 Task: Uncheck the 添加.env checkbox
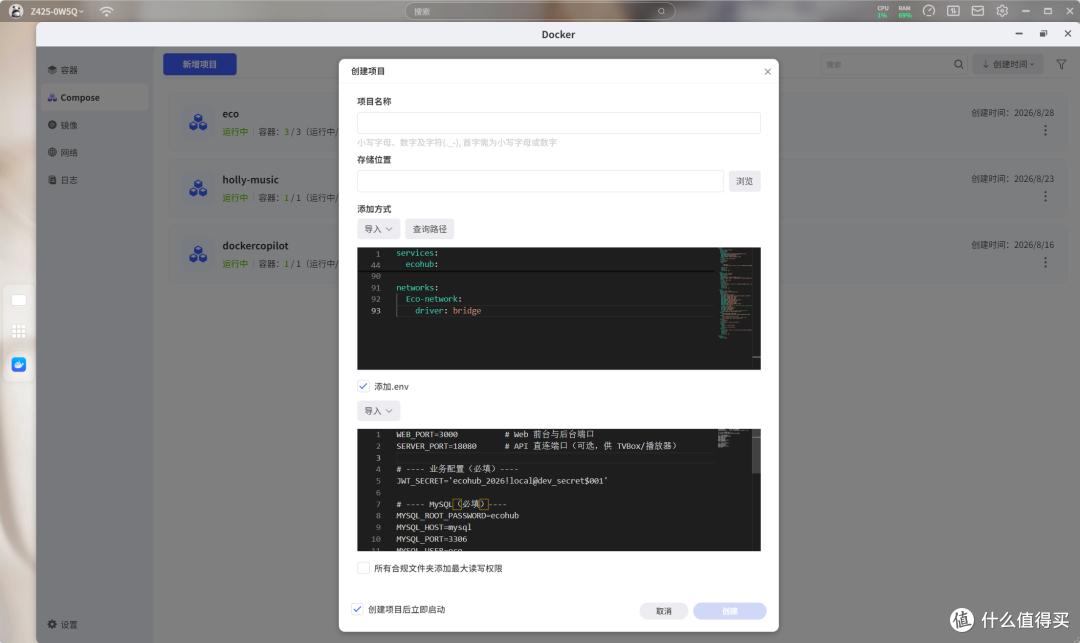[363, 386]
